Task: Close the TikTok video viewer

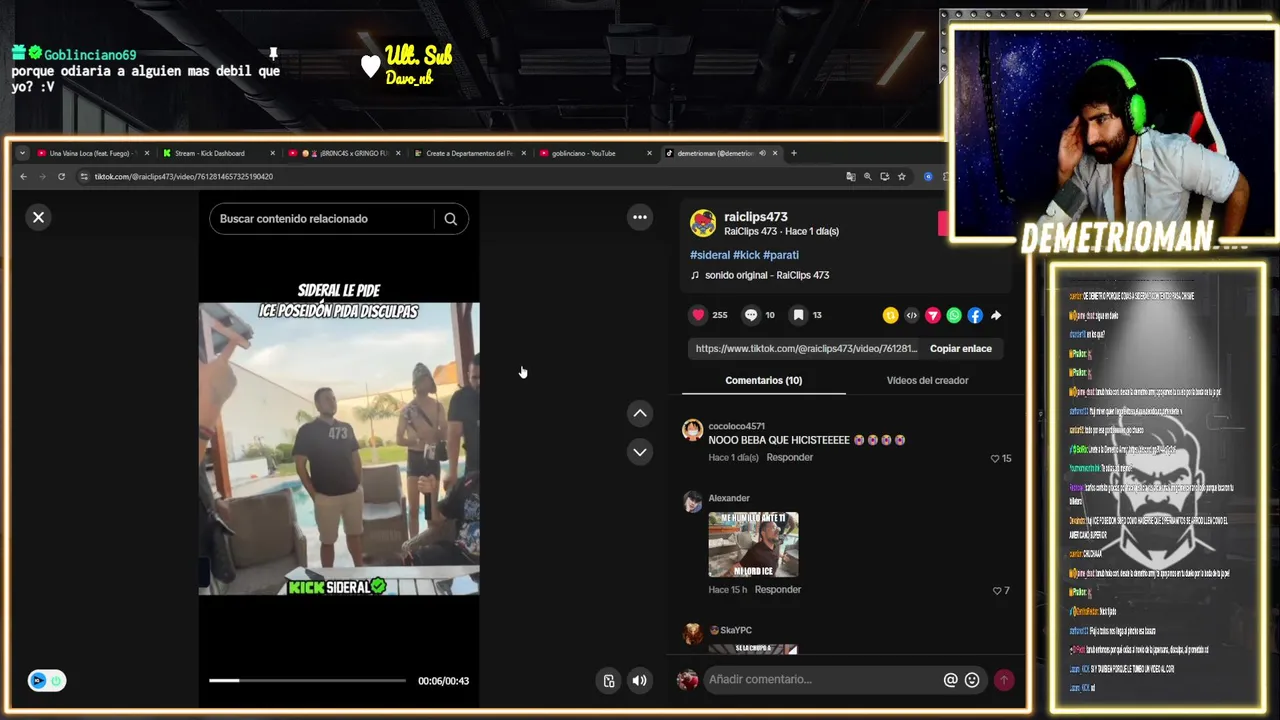Action: pos(38,217)
